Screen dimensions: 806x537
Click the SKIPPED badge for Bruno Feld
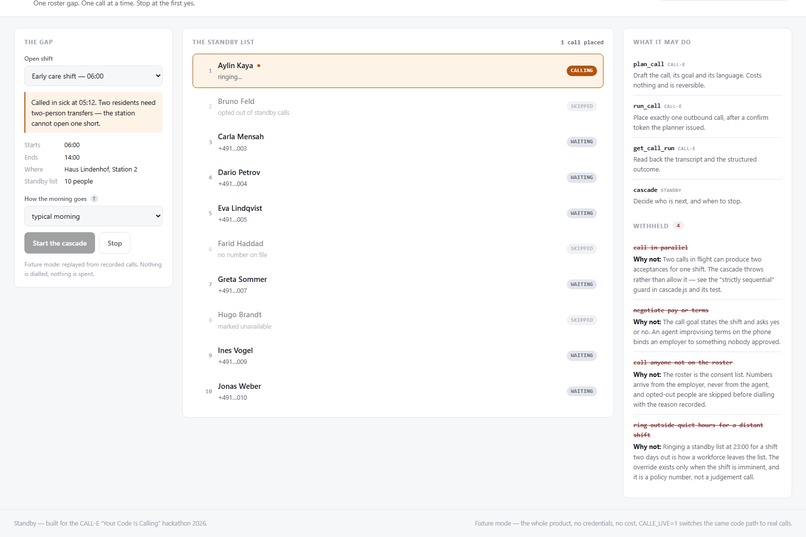click(582, 106)
